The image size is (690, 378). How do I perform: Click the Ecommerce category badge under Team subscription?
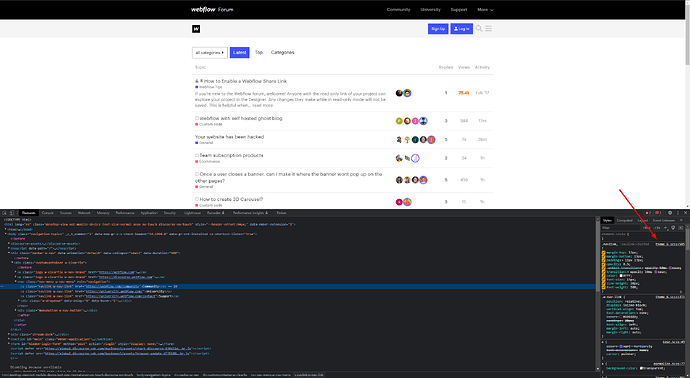tap(208, 161)
